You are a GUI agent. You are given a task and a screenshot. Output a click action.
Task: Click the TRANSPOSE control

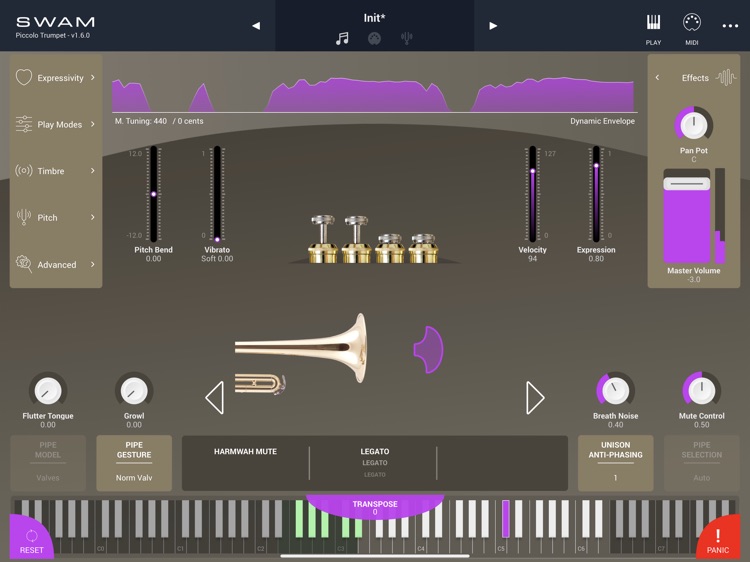pos(375,507)
